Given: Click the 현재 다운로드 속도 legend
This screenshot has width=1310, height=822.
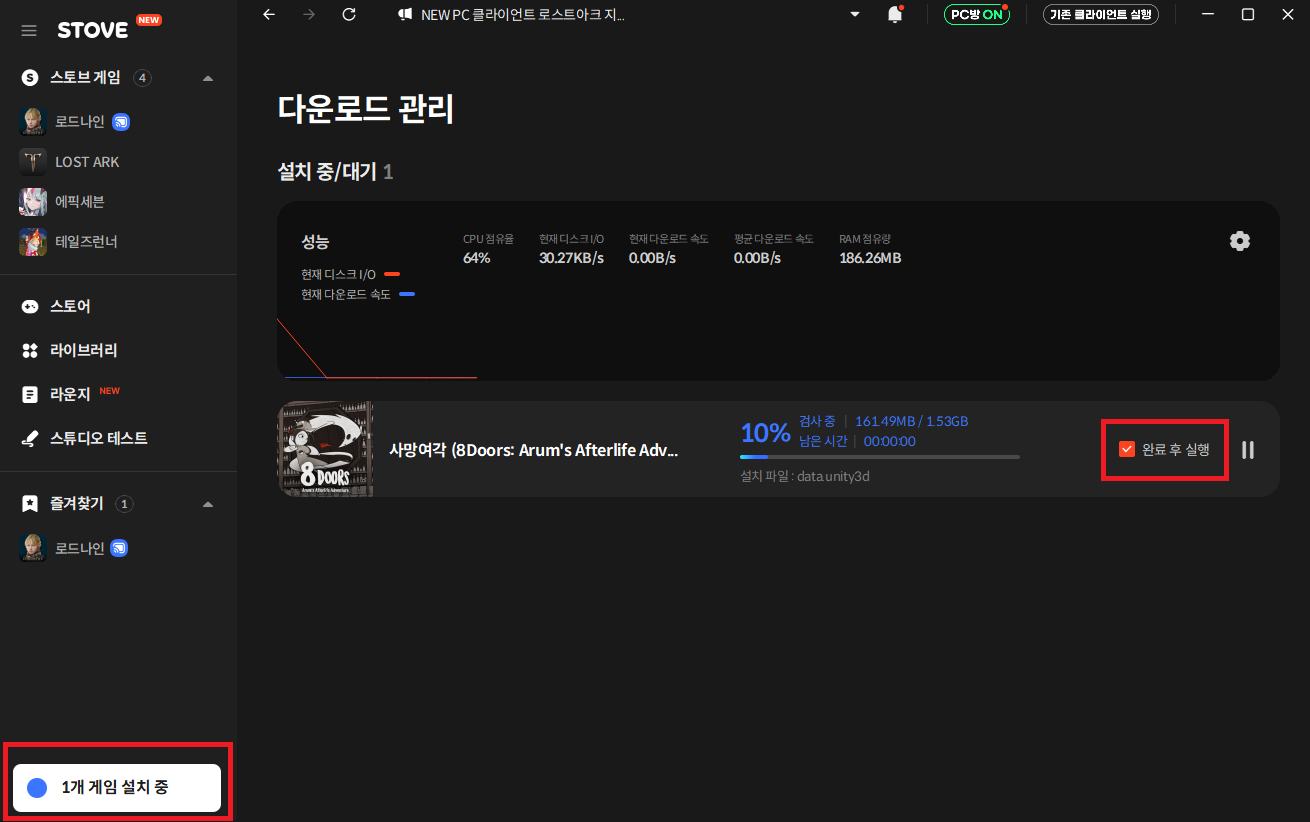Looking at the screenshot, I should click(358, 294).
